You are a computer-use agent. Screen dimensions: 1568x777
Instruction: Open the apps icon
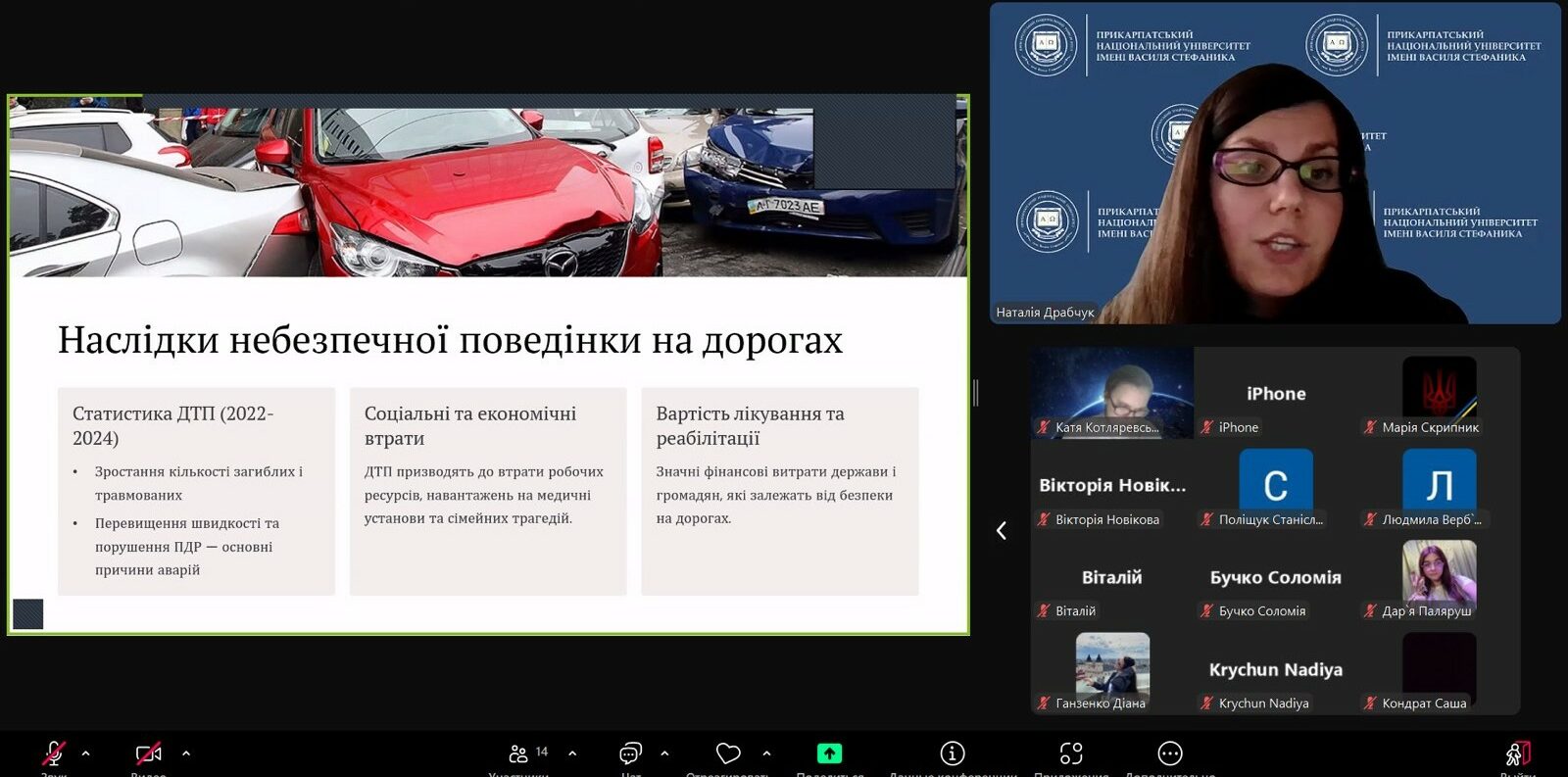coord(1071,753)
